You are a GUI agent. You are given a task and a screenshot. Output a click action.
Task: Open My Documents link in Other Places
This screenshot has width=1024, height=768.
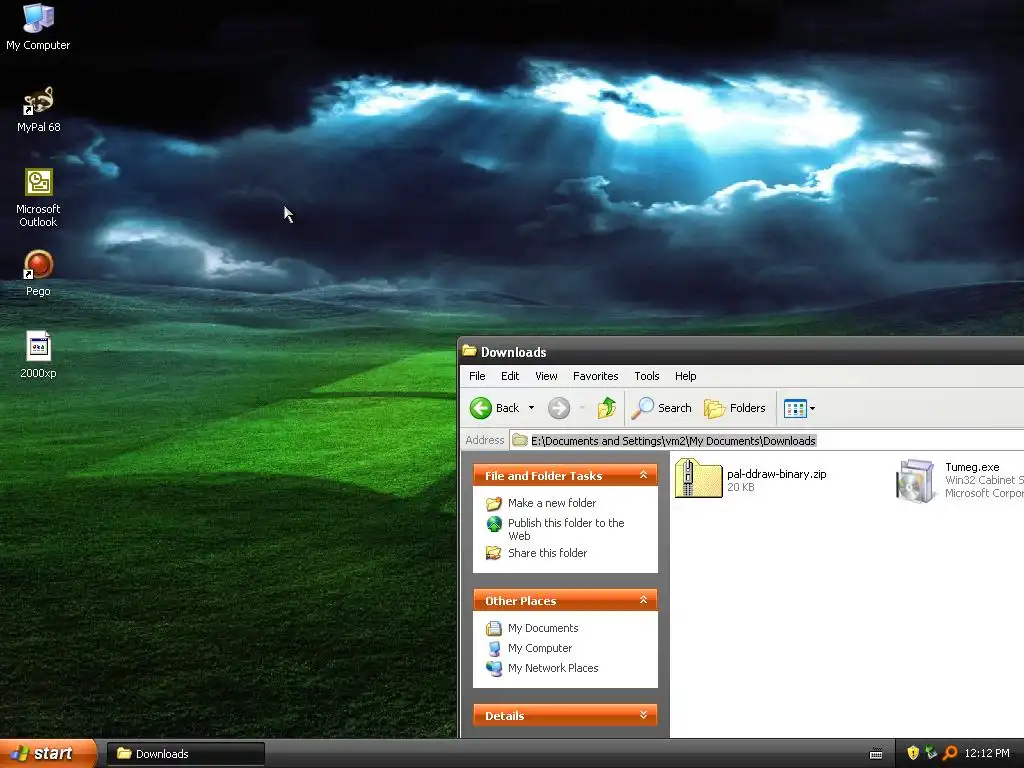click(543, 628)
